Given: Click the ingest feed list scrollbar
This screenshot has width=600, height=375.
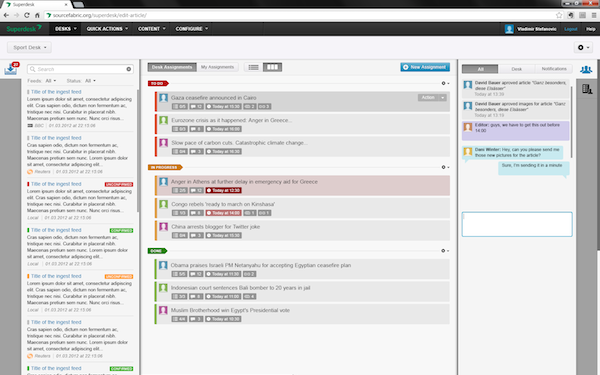Looking at the screenshot, I should [x=138, y=151].
